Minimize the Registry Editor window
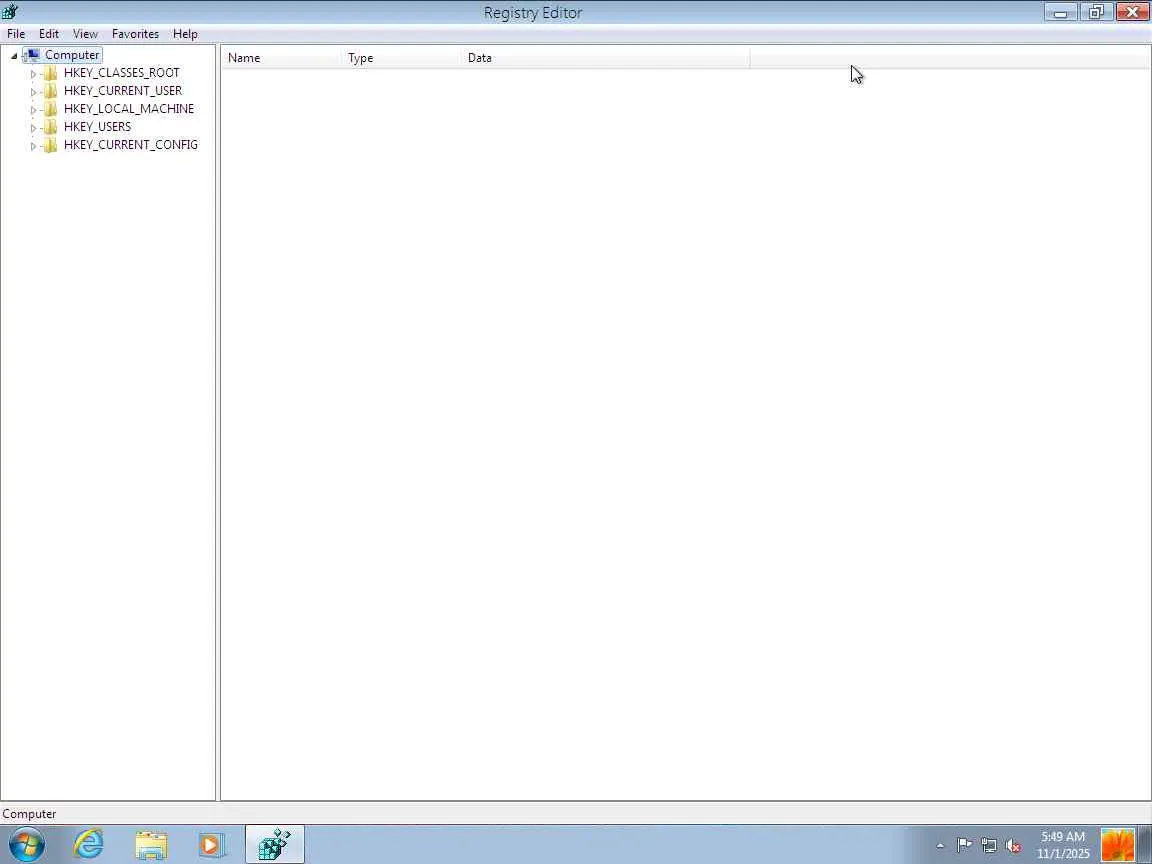 [x=1060, y=12]
